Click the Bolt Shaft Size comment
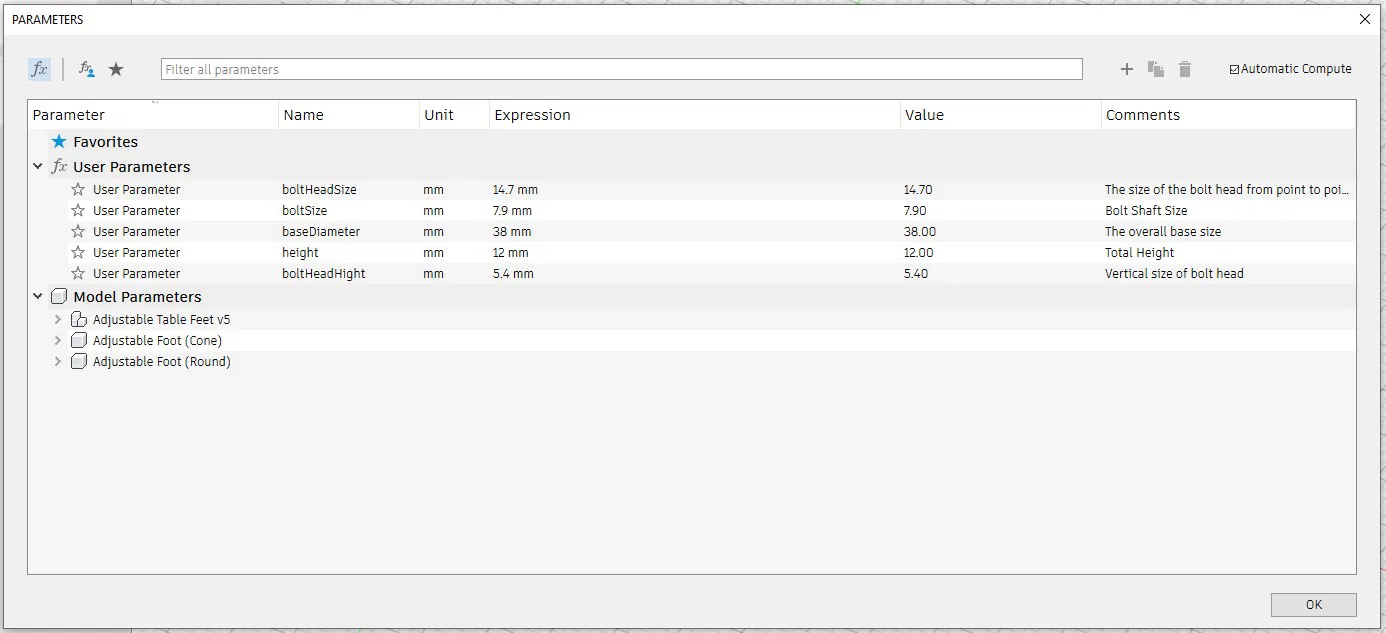The image size is (1386, 633). coord(1146,210)
